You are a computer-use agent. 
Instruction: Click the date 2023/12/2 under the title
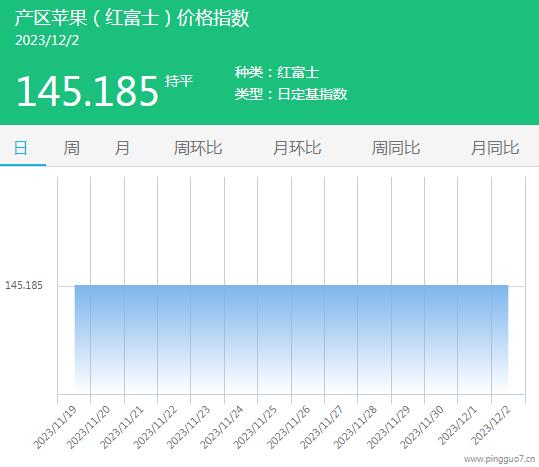(x=47, y=41)
